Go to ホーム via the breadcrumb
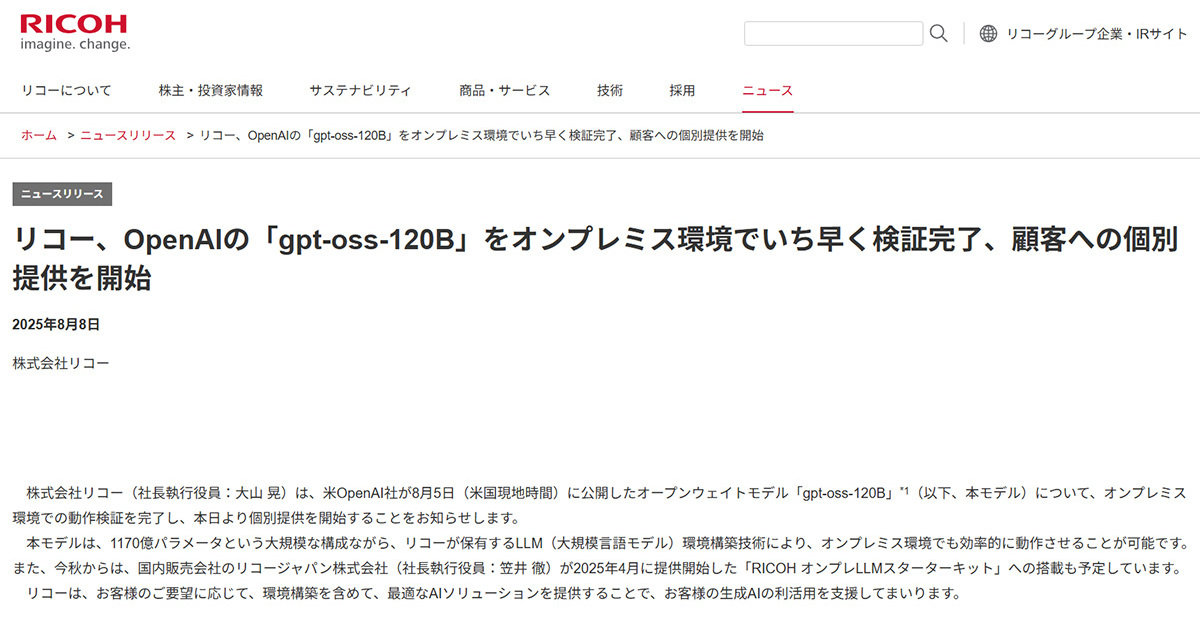 click(39, 135)
